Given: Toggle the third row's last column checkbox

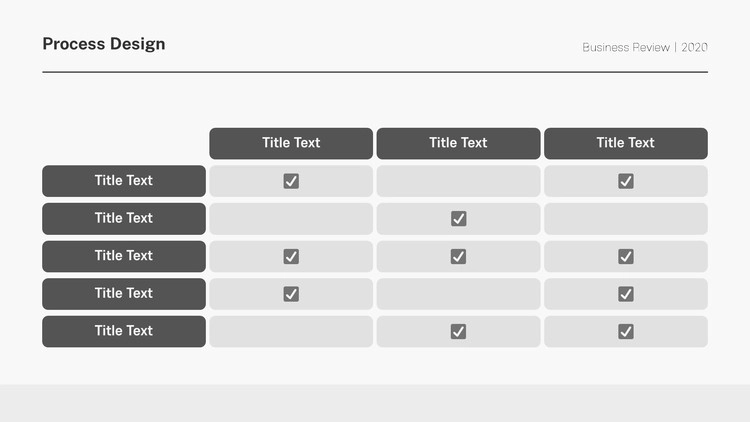Looking at the screenshot, I should click(x=626, y=256).
